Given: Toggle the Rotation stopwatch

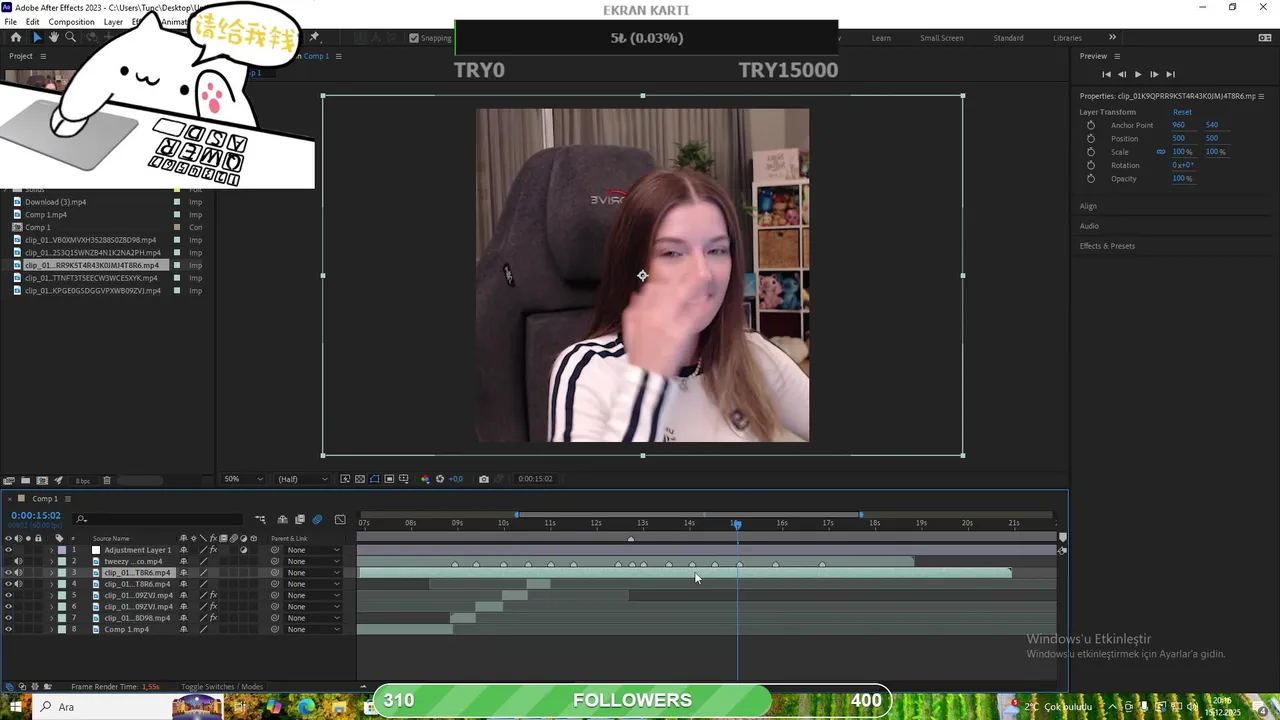Looking at the screenshot, I should click(1090, 165).
